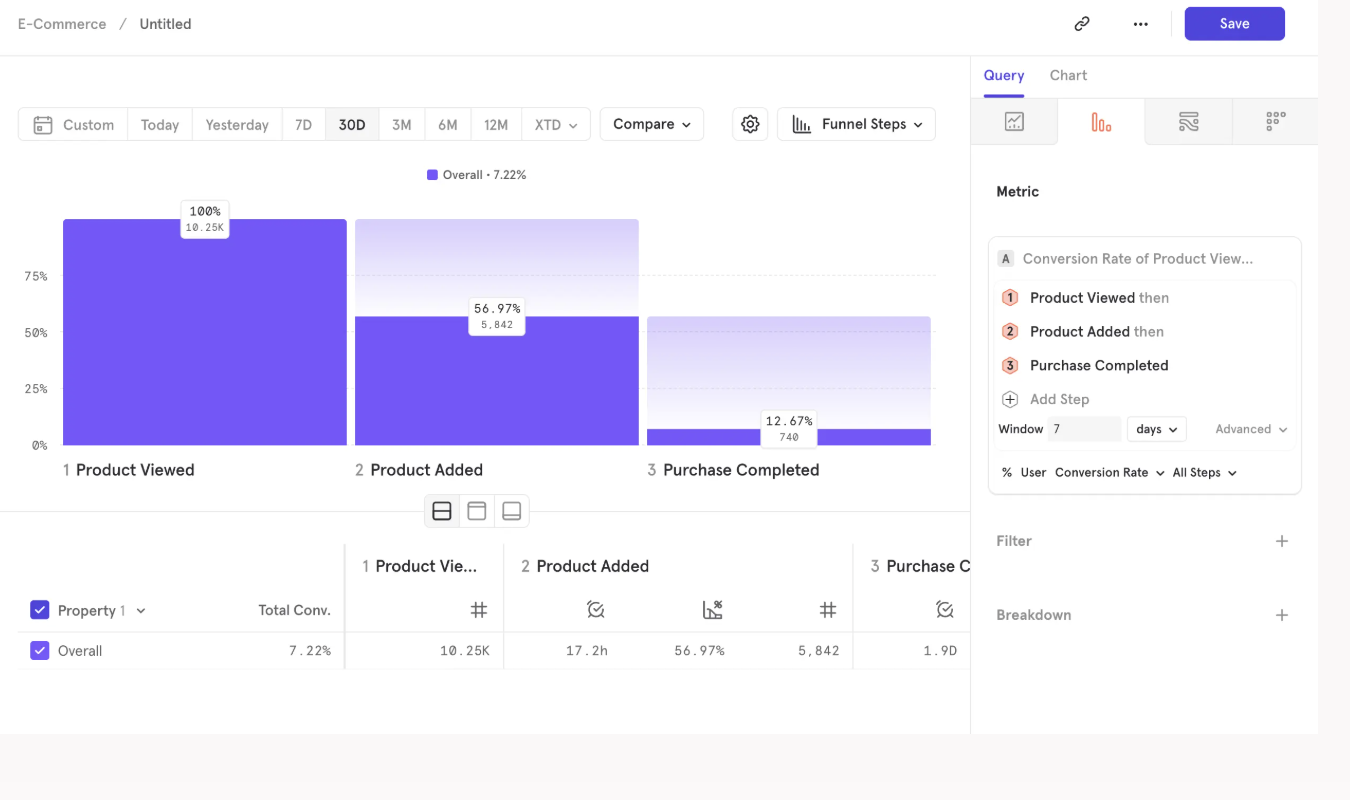The image size is (1350, 800).
Task: Click the Window days input field
Action: tap(1085, 428)
